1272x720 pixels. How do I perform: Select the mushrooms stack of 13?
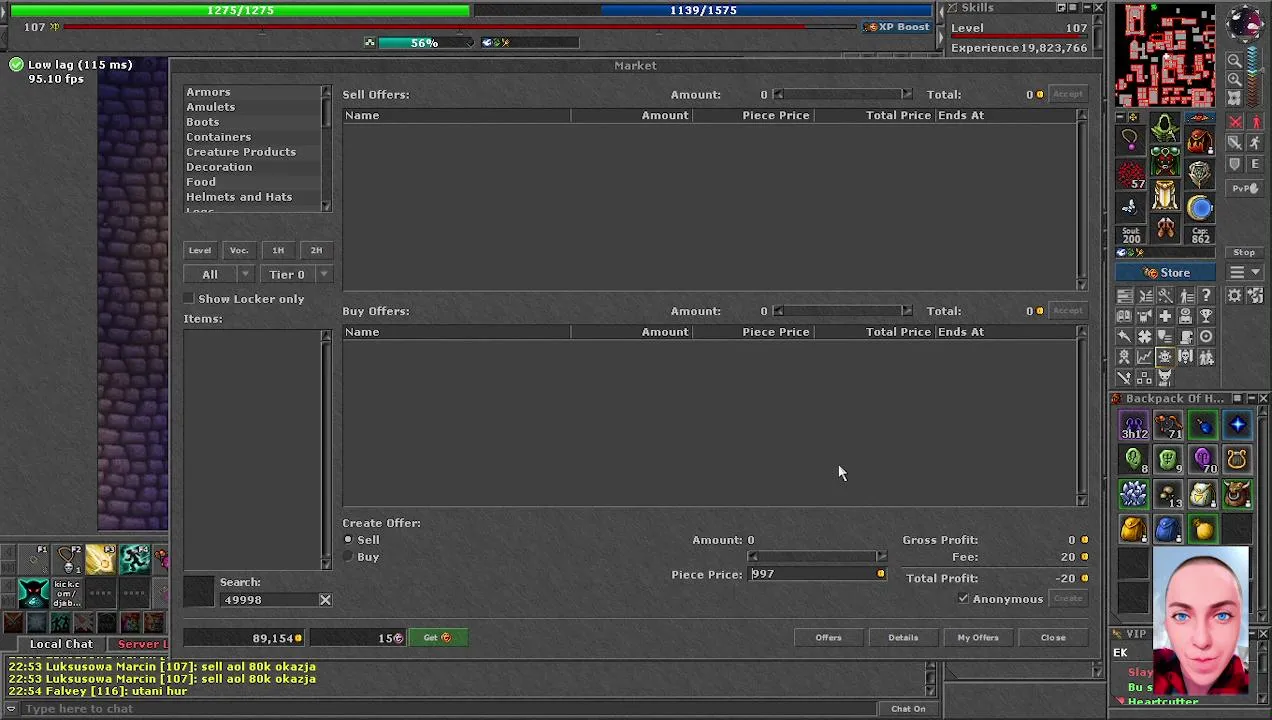pyautogui.click(x=1168, y=494)
